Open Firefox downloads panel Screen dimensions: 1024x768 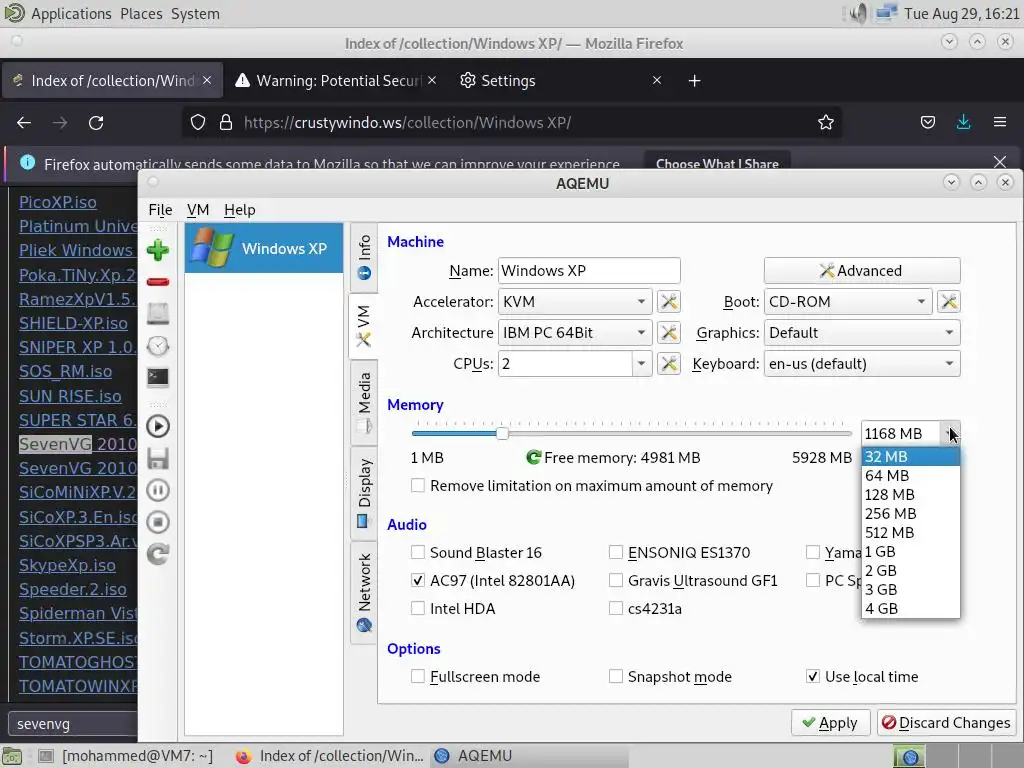(963, 122)
